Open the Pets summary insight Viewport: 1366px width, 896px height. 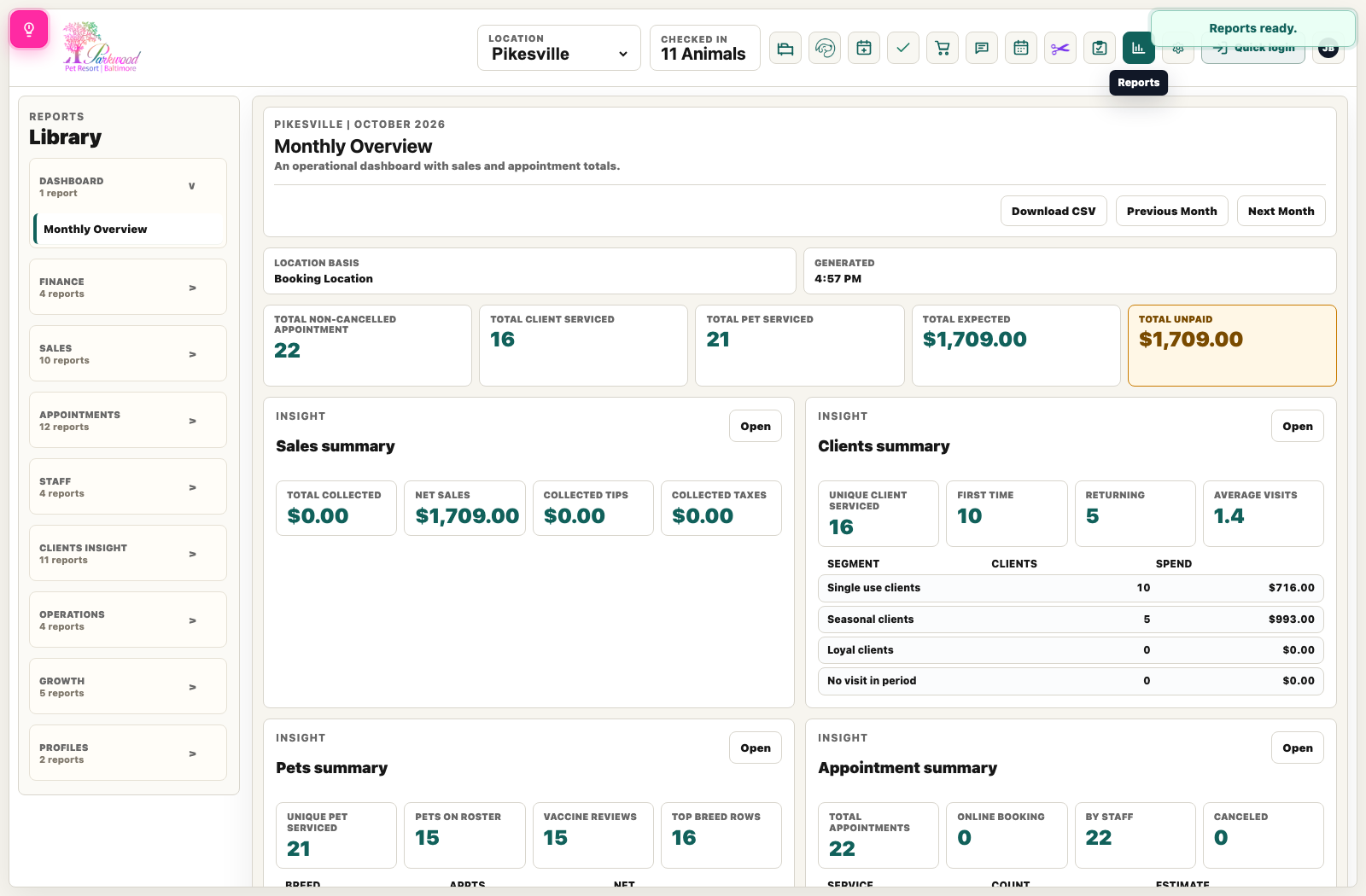pos(756,748)
